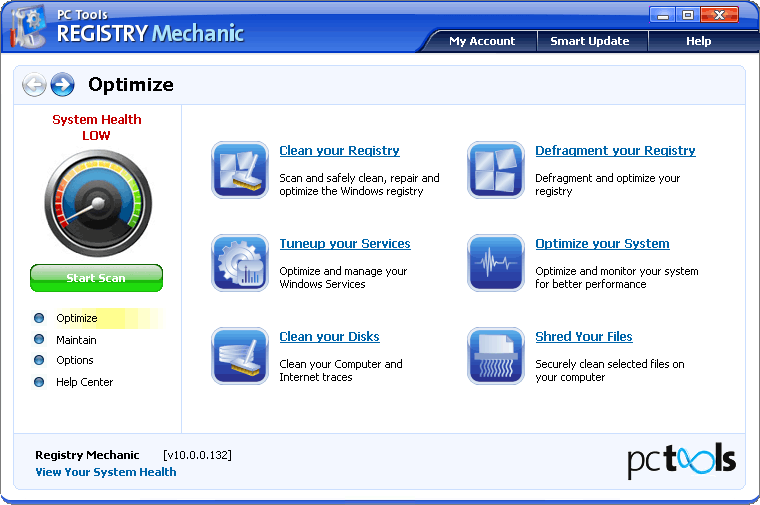The height and width of the screenshot is (505, 760).
Task: Click the Clean your Registry broom icon
Action: (240, 170)
